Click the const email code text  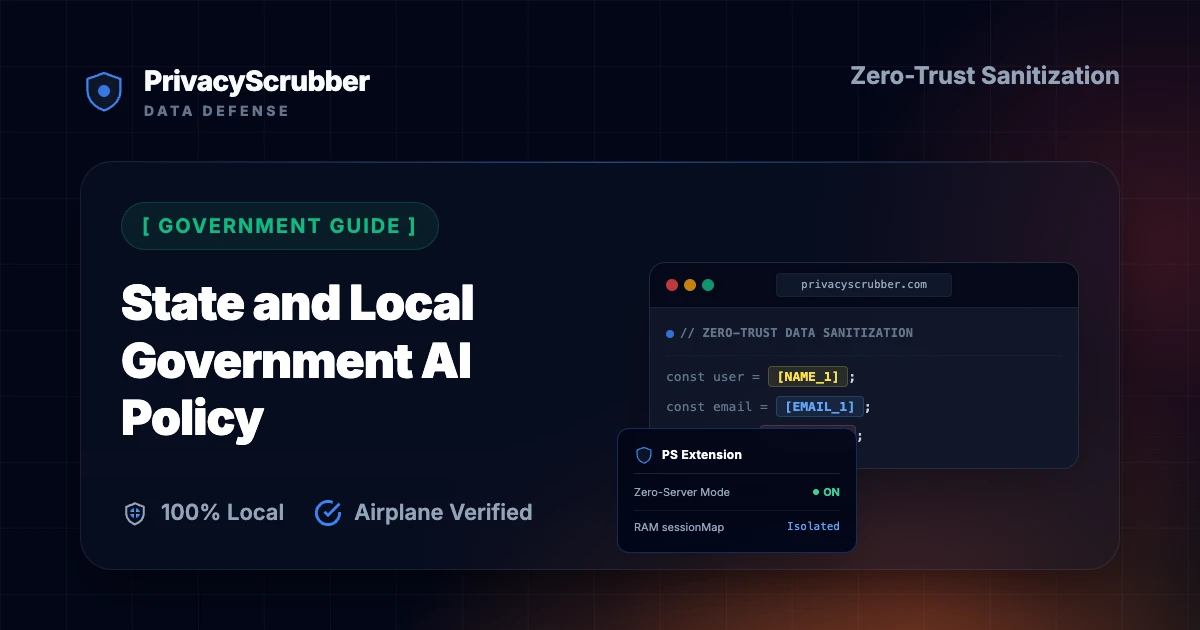click(x=717, y=407)
